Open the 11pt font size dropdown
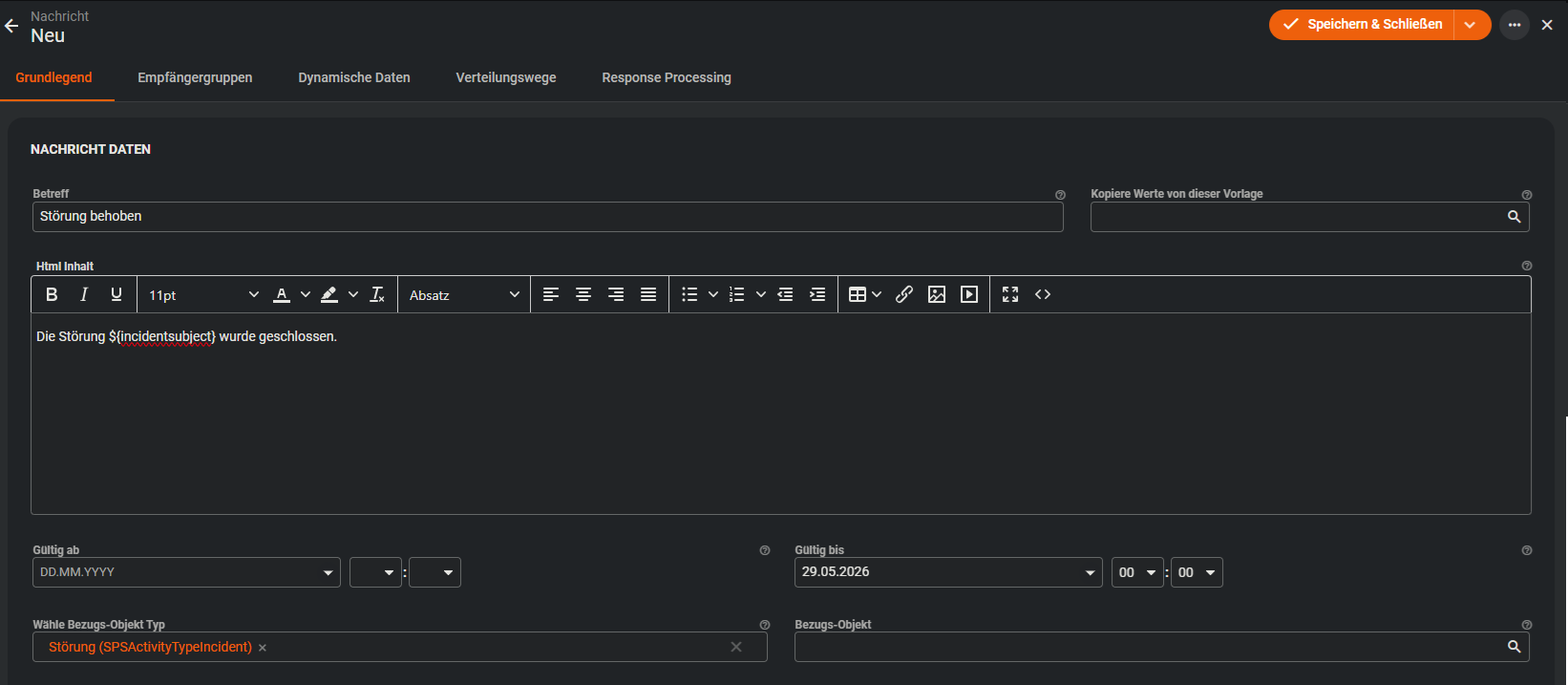 click(x=203, y=295)
